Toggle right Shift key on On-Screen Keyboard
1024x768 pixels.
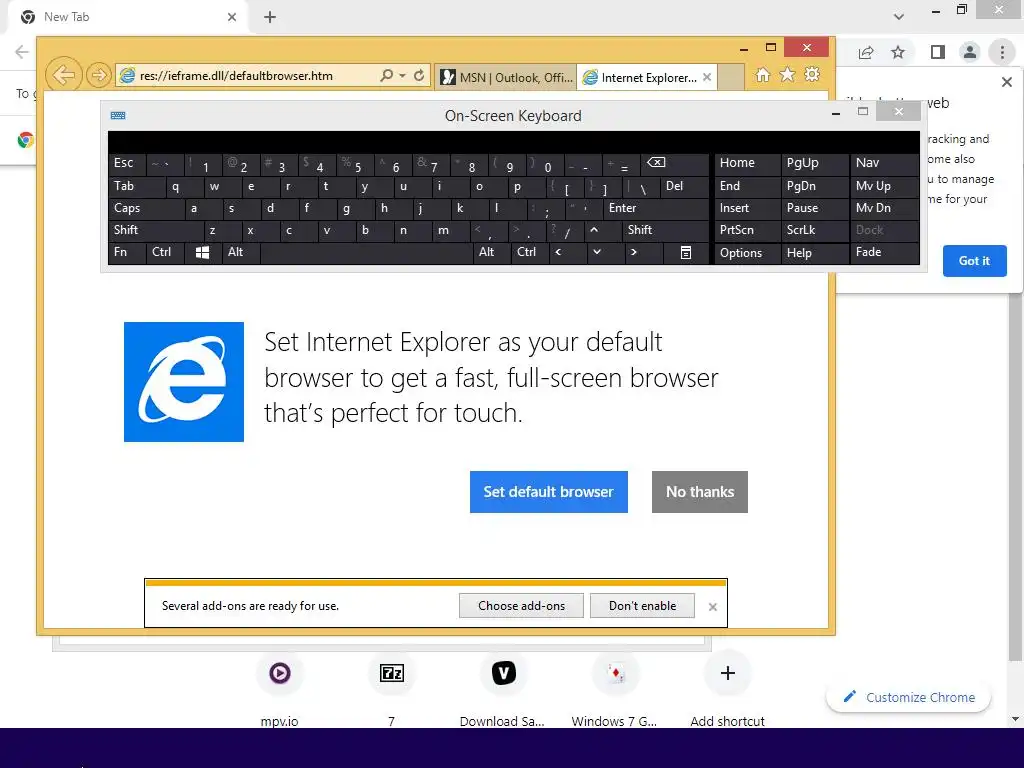point(666,230)
